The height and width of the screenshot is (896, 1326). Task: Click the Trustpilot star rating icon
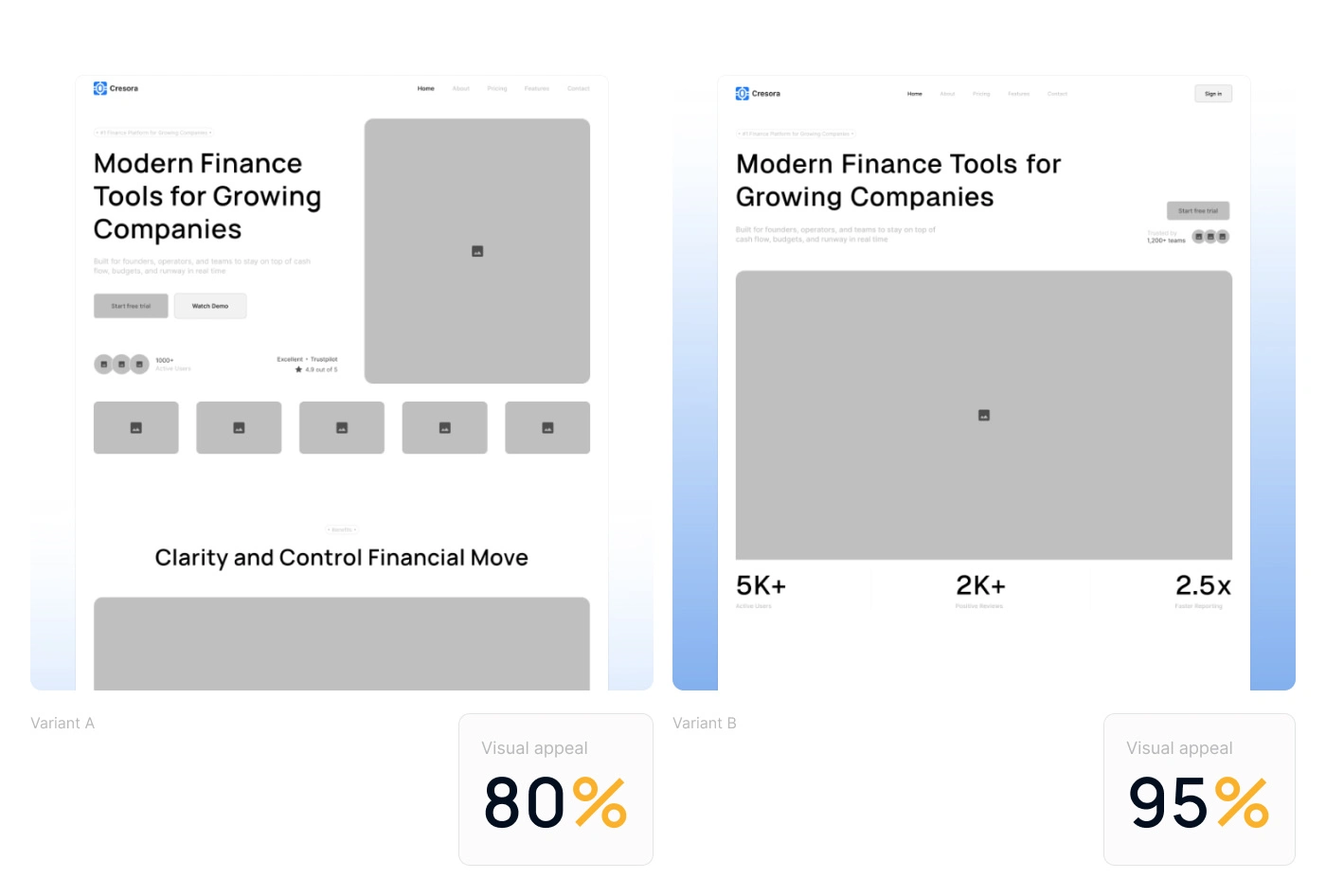[298, 369]
